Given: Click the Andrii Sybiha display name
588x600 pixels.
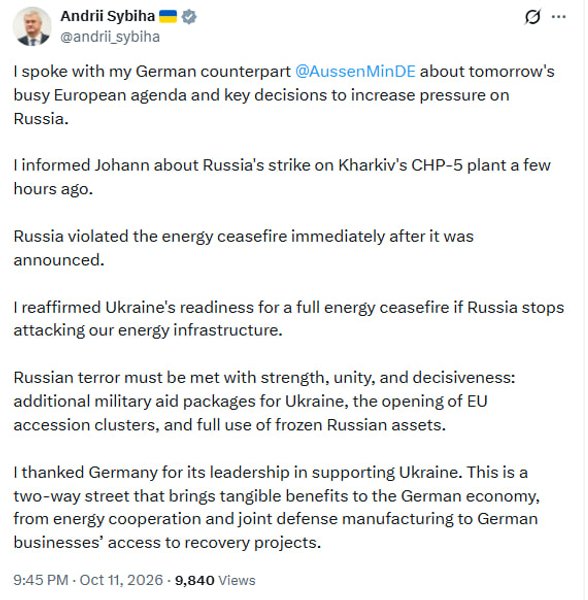Looking at the screenshot, I should 108,16.
